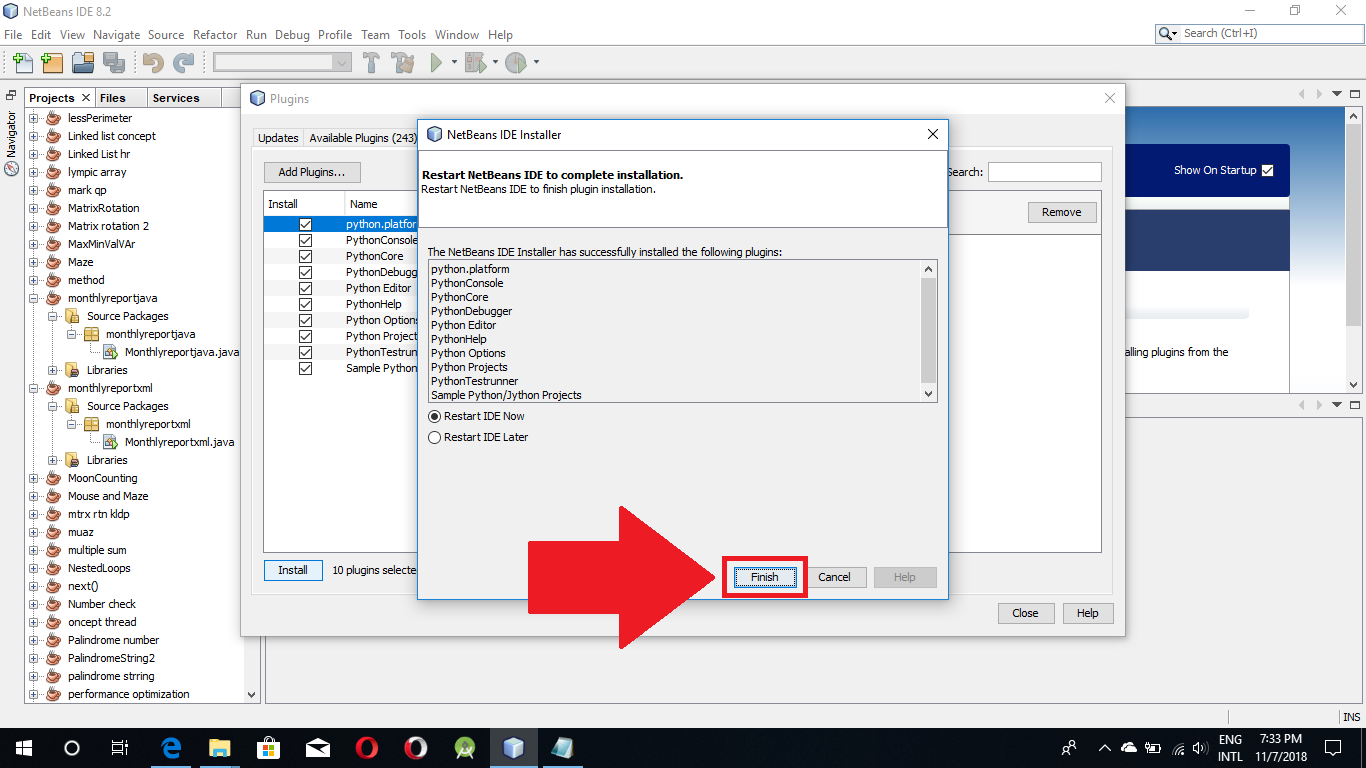Uncheck the Sample Python install checkbox
This screenshot has width=1366, height=768.
pyautogui.click(x=305, y=368)
